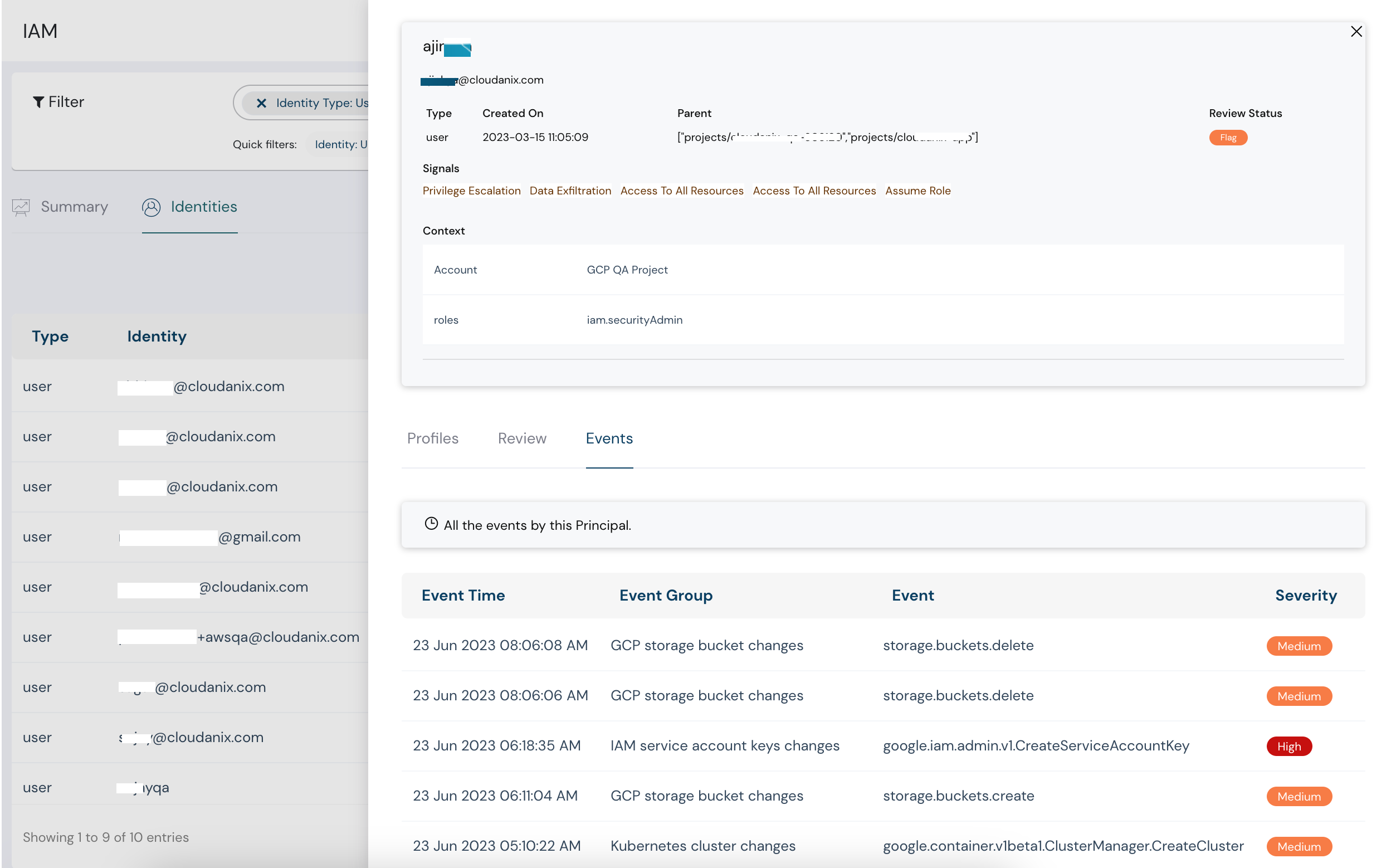
Task: Close the identity detail panel
Action: point(1357,32)
